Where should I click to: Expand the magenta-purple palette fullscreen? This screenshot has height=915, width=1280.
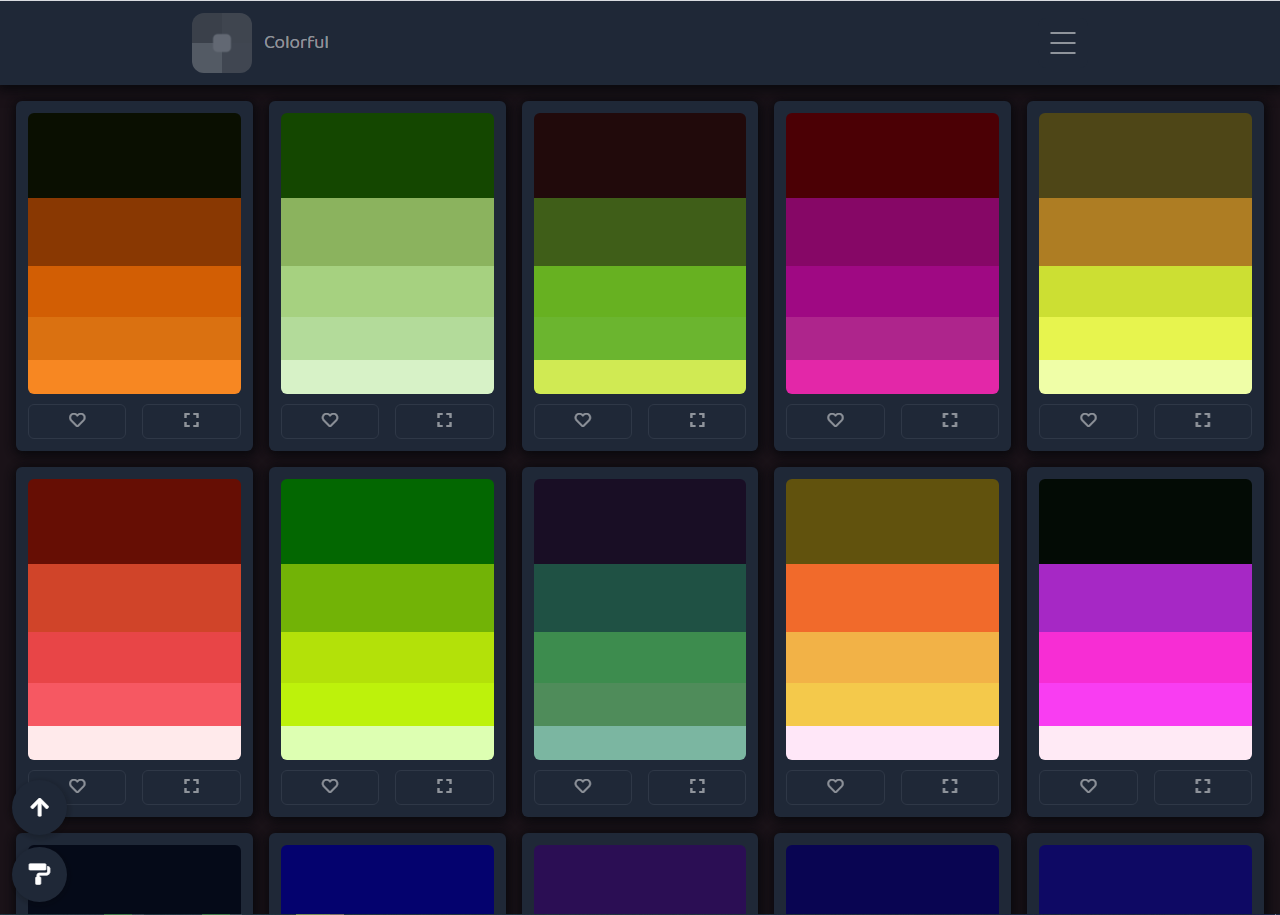click(x=950, y=421)
